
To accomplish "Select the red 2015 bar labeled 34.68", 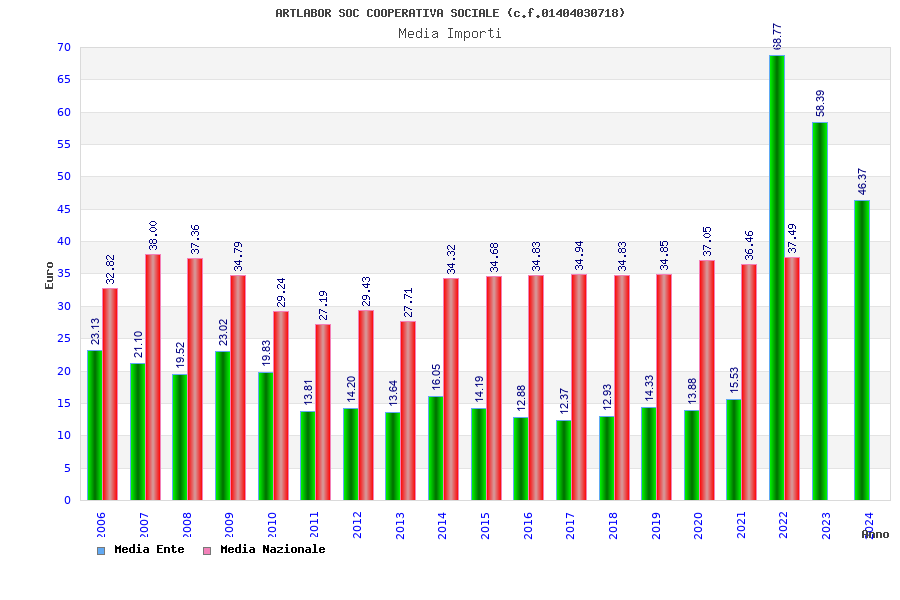I will pyautogui.click(x=494, y=388).
